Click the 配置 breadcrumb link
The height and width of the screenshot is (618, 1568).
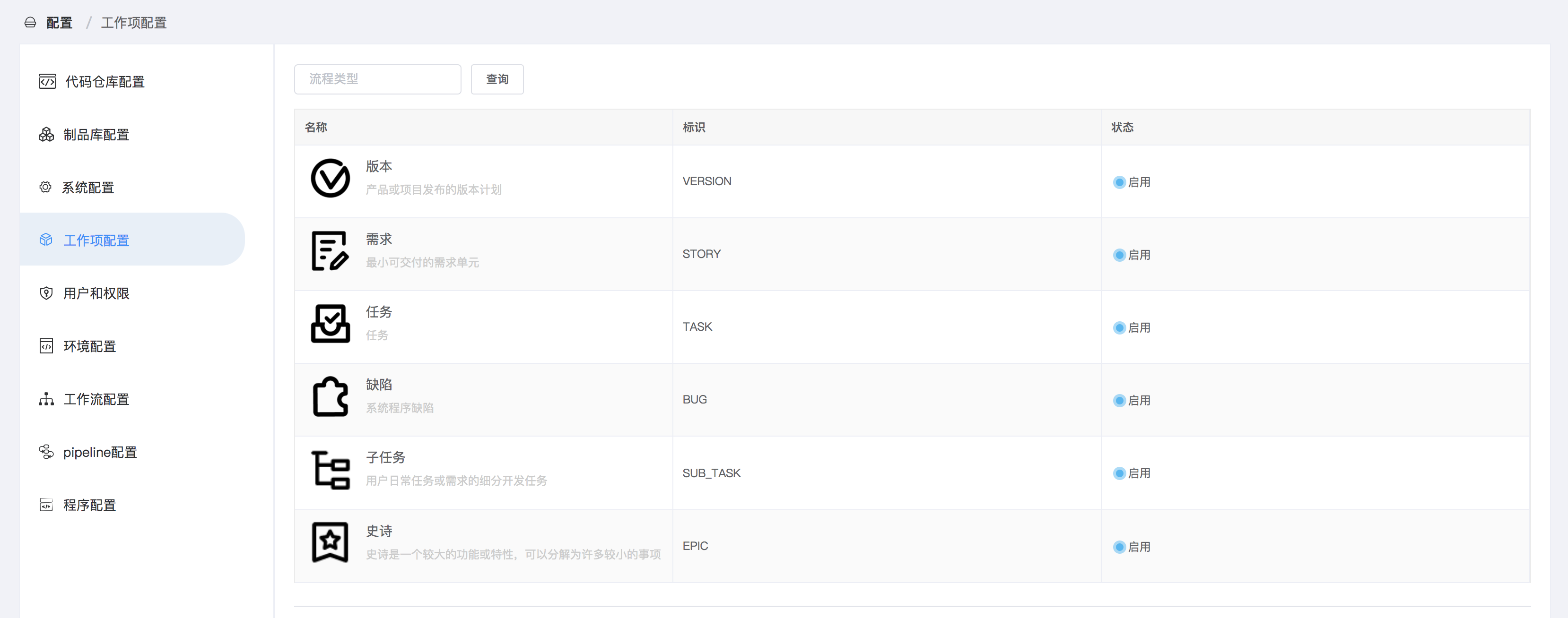click(59, 23)
